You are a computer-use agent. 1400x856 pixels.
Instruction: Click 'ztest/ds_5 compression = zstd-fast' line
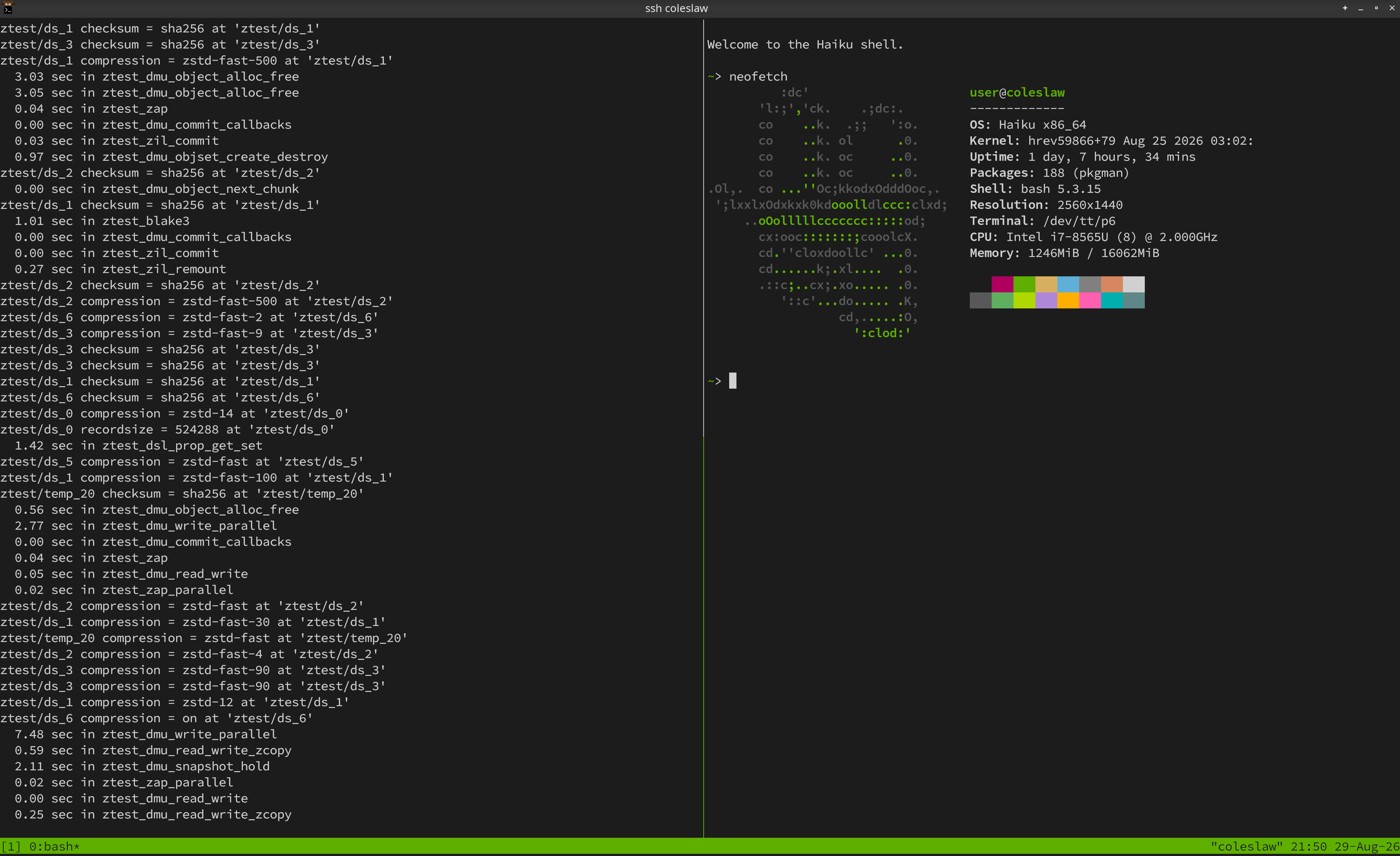[x=182, y=461]
